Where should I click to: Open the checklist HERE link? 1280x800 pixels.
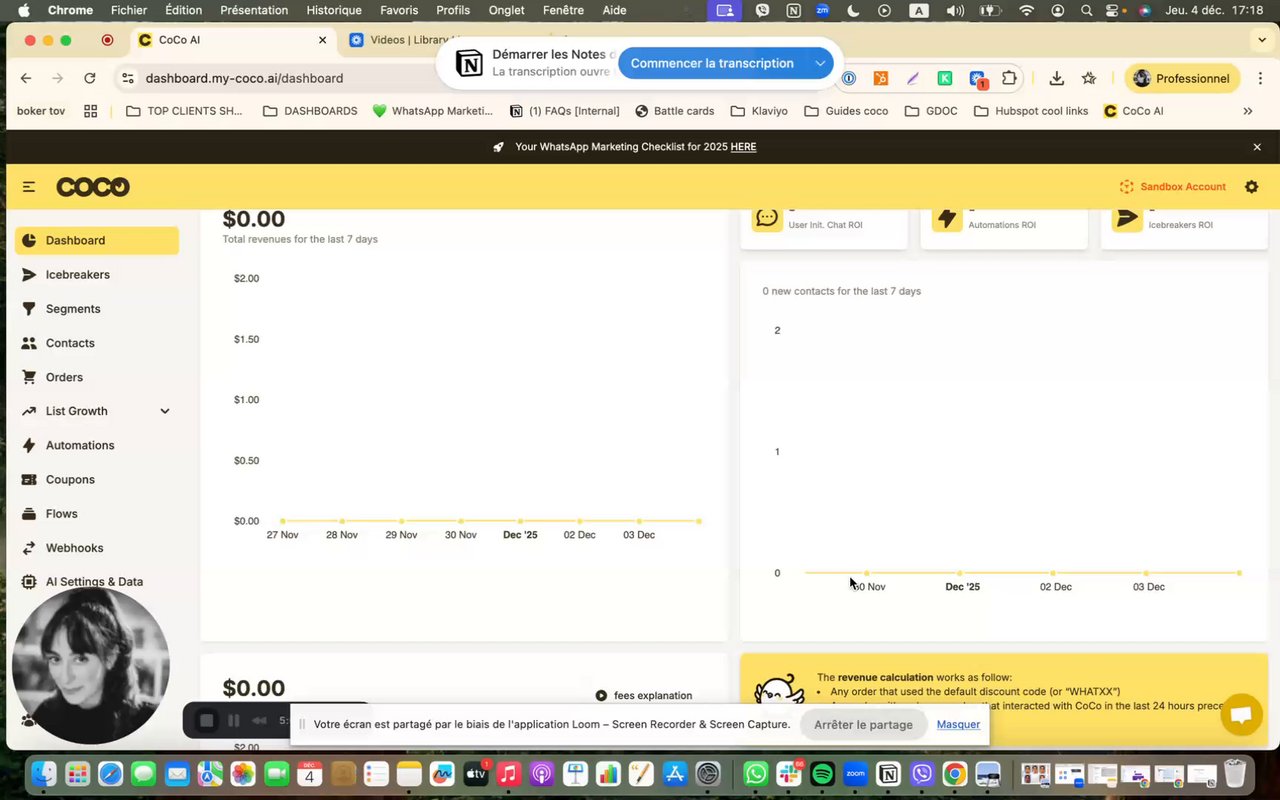click(743, 147)
